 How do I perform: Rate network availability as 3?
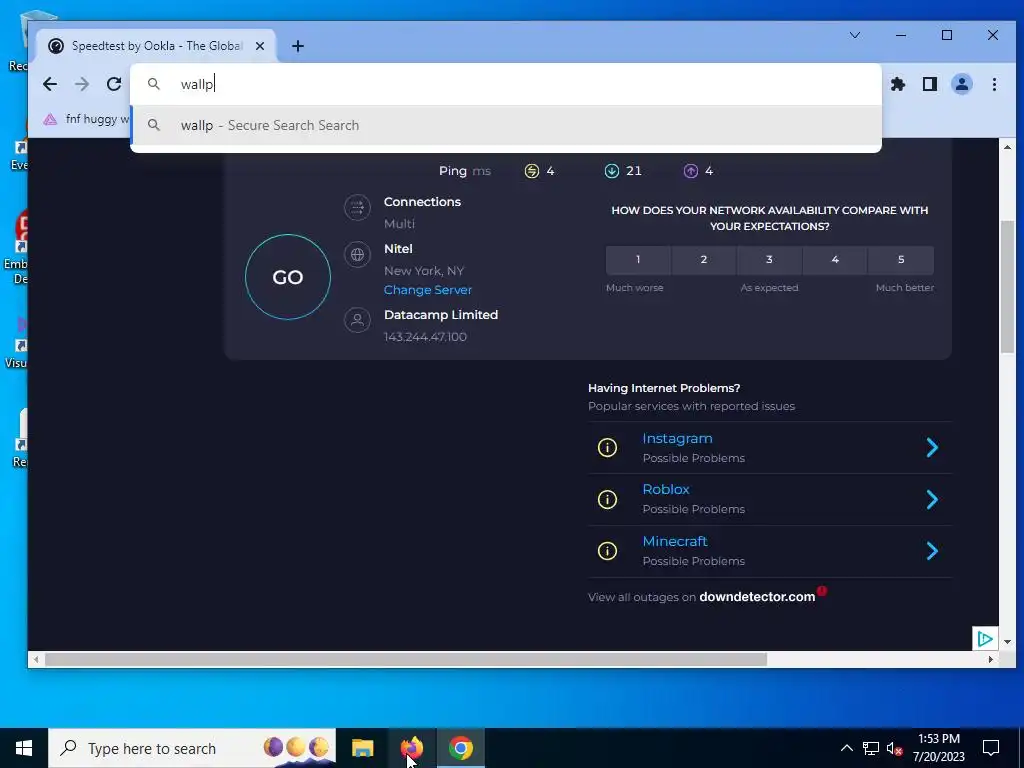click(769, 260)
